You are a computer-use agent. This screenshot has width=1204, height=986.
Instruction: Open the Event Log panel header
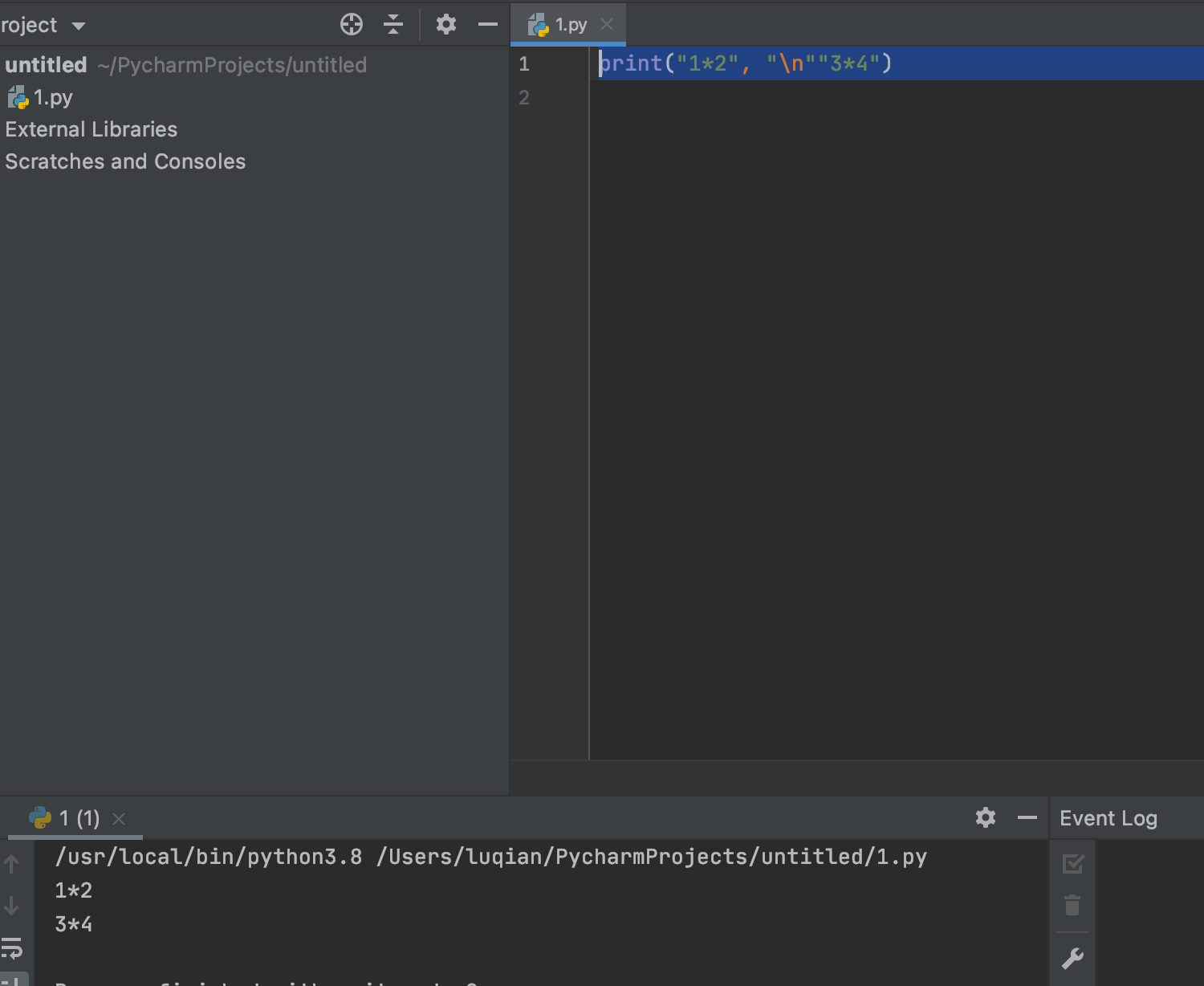[1108, 818]
